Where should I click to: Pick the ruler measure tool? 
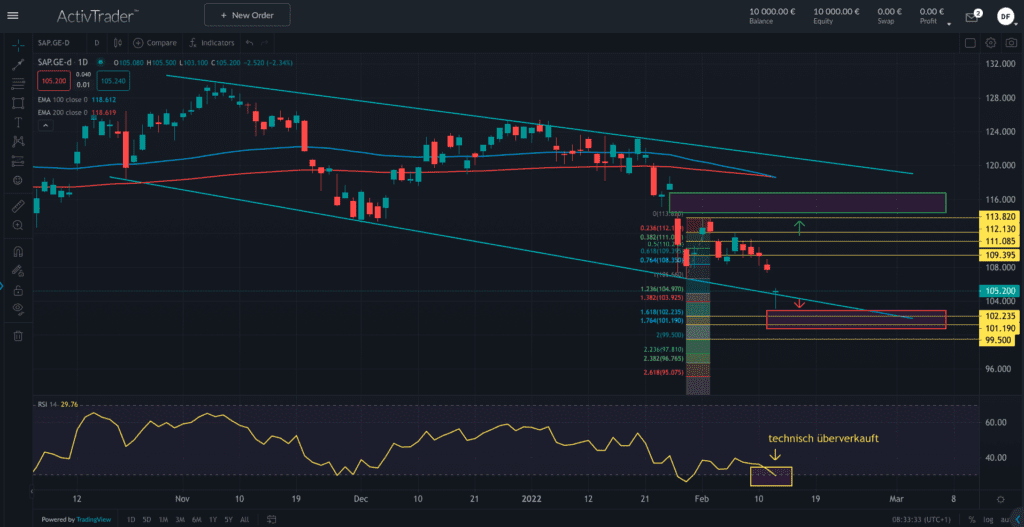click(x=17, y=207)
